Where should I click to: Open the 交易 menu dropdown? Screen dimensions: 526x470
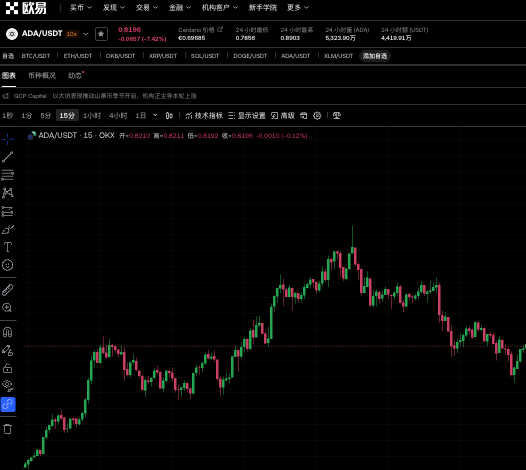pos(146,8)
